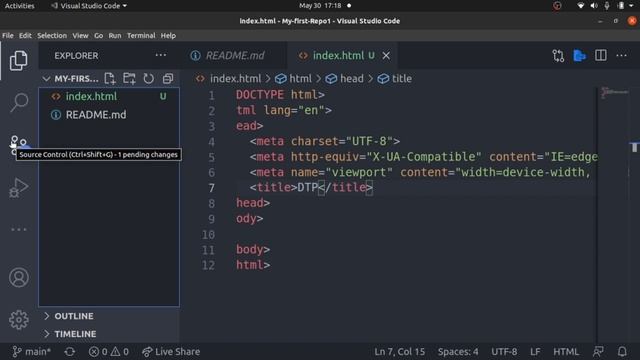Refresh the explorer file list
The height and width of the screenshot is (360, 640).
(149, 78)
